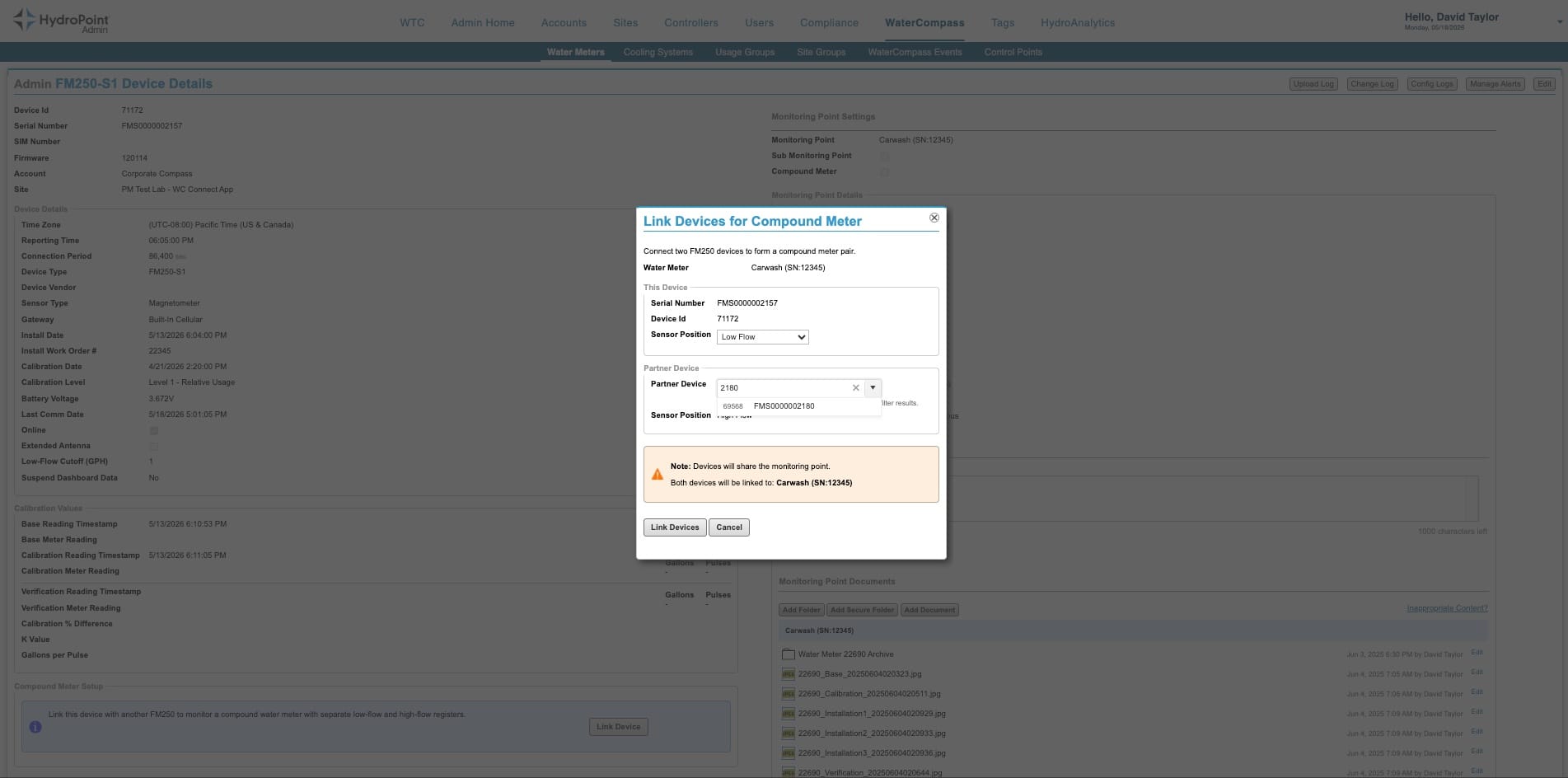The width and height of the screenshot is (1568, 778).
Task: Open the Controllers menu
Action: (691, 22)
